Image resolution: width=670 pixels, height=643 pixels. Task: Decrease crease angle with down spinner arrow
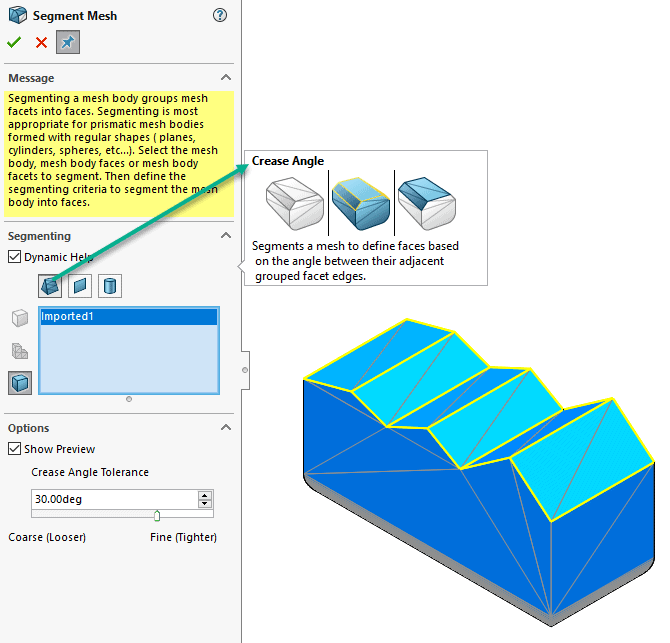click(205, 503)
